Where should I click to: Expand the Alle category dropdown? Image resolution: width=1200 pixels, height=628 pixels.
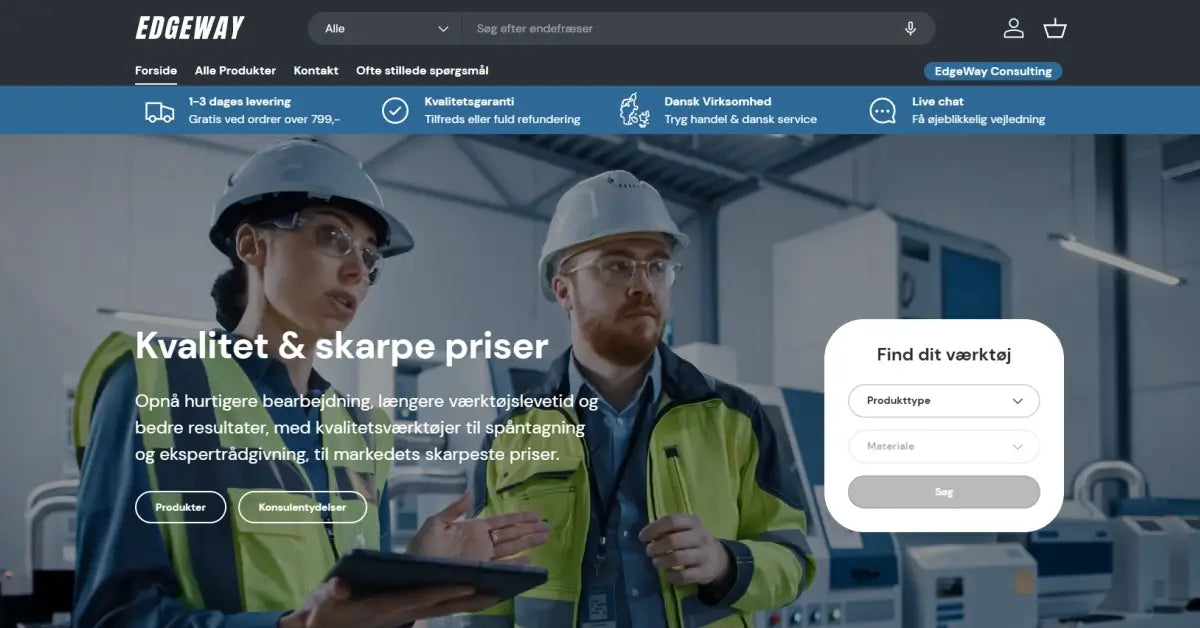pyautogui.click(x=385, y=29)
